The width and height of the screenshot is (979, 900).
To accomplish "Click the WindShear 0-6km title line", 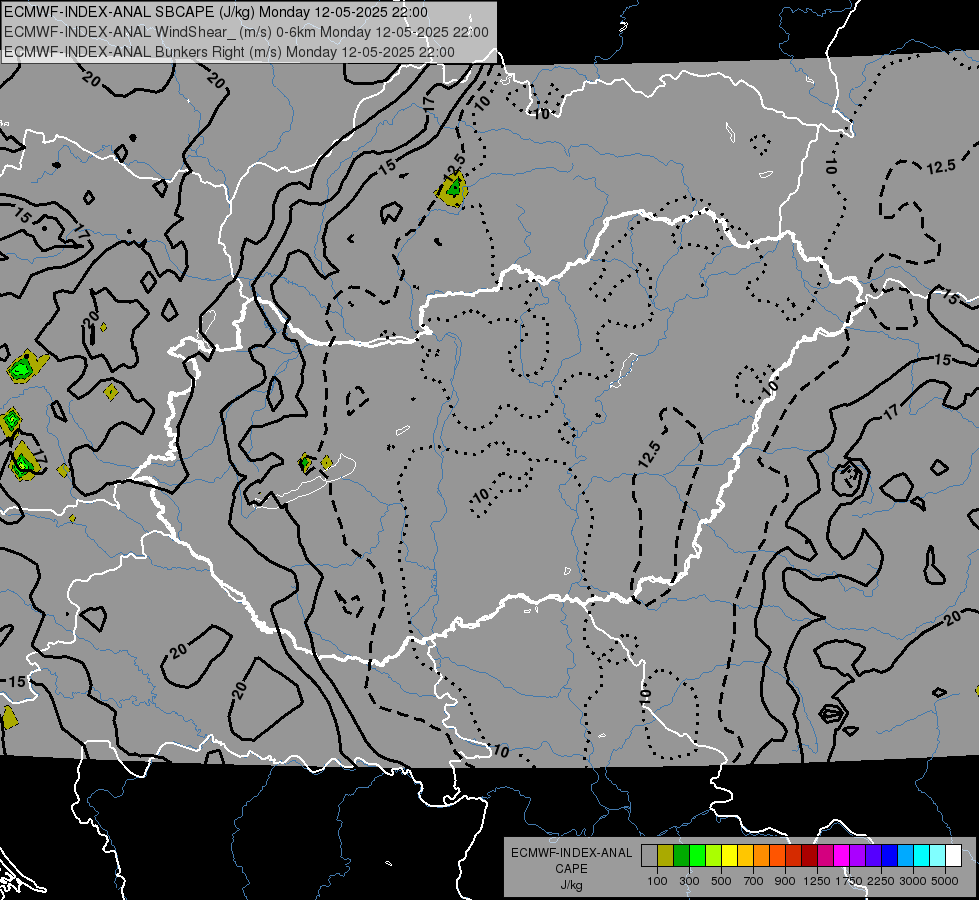I will pyautogui.click(x=246, y=32).
